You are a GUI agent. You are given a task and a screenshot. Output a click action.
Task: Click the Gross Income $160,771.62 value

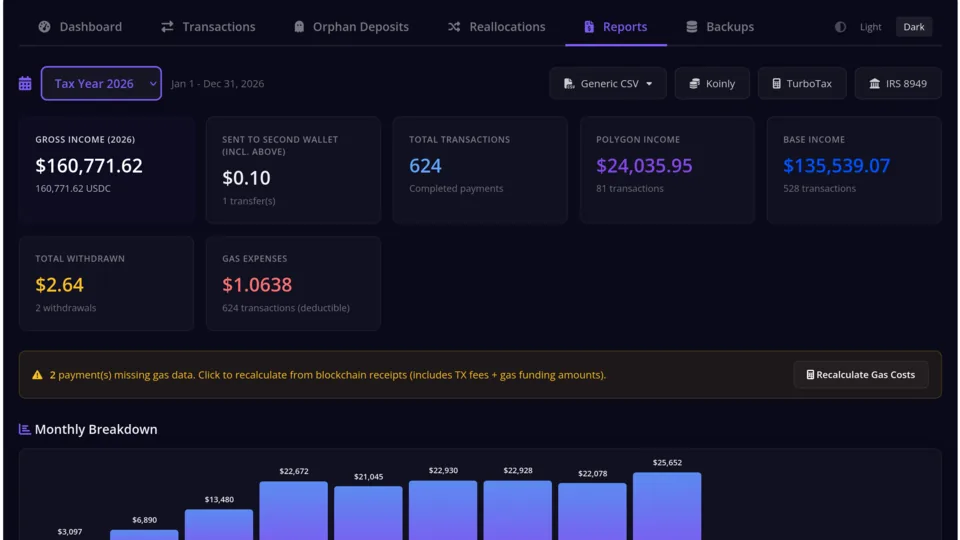click(89, 165)
